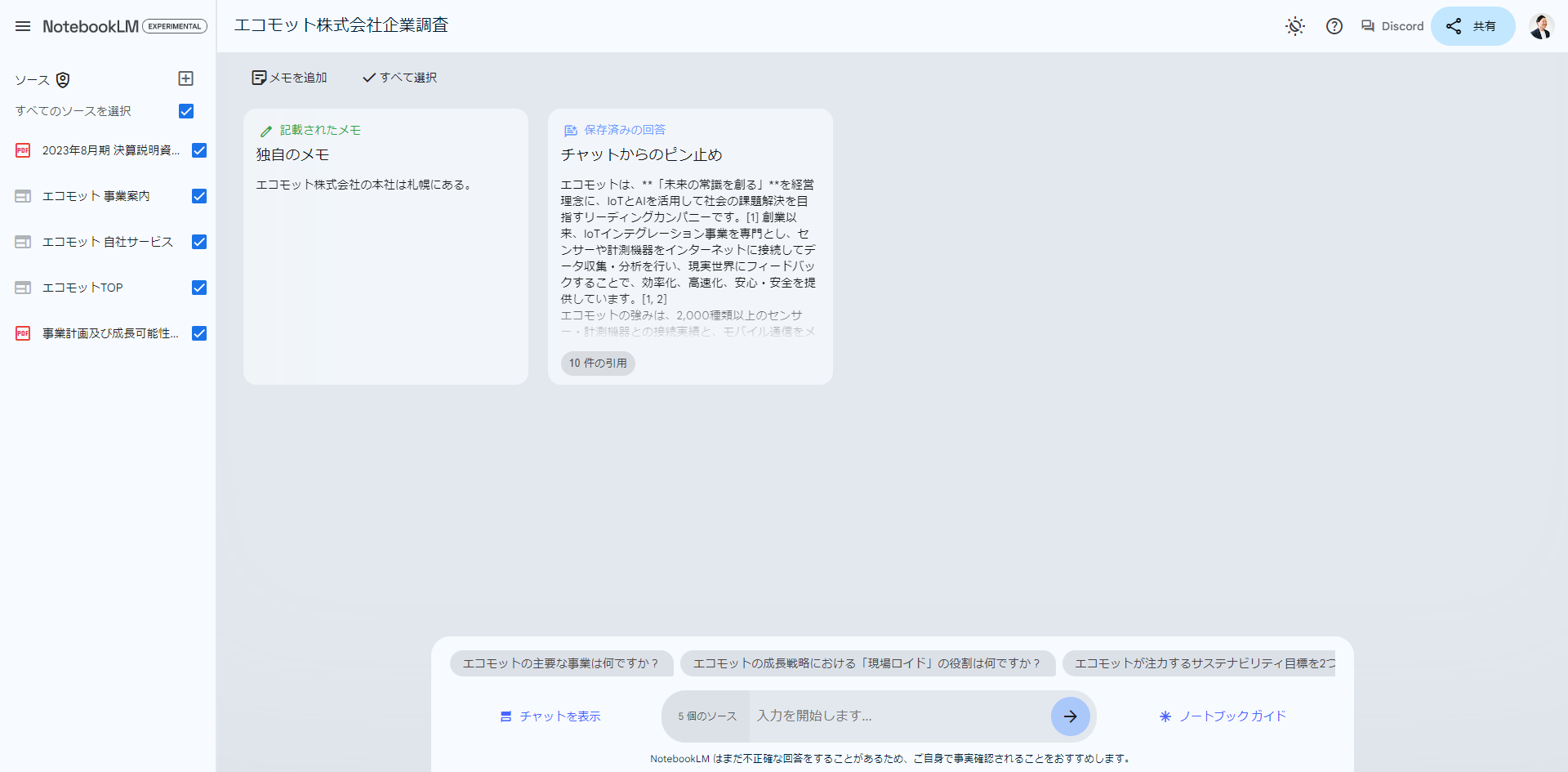This screenshot has width=1568, height=772.
Task: Open source エコモットTOP
Action: tap(82, 288)
